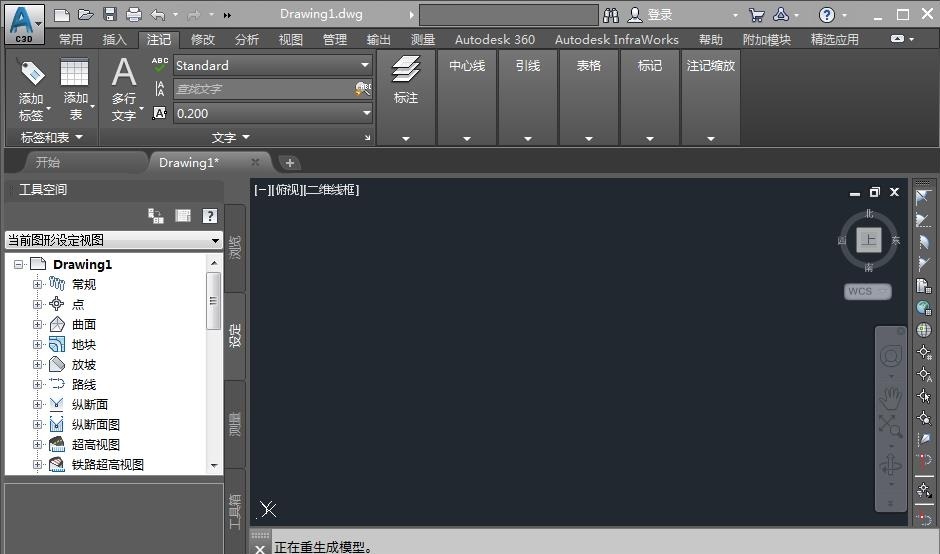Click the [二维线框] visual style control
This screenshot has width=940, height=554.
point(332,190)
